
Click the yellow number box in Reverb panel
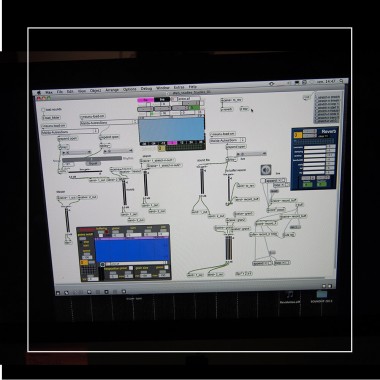(298, 135)
